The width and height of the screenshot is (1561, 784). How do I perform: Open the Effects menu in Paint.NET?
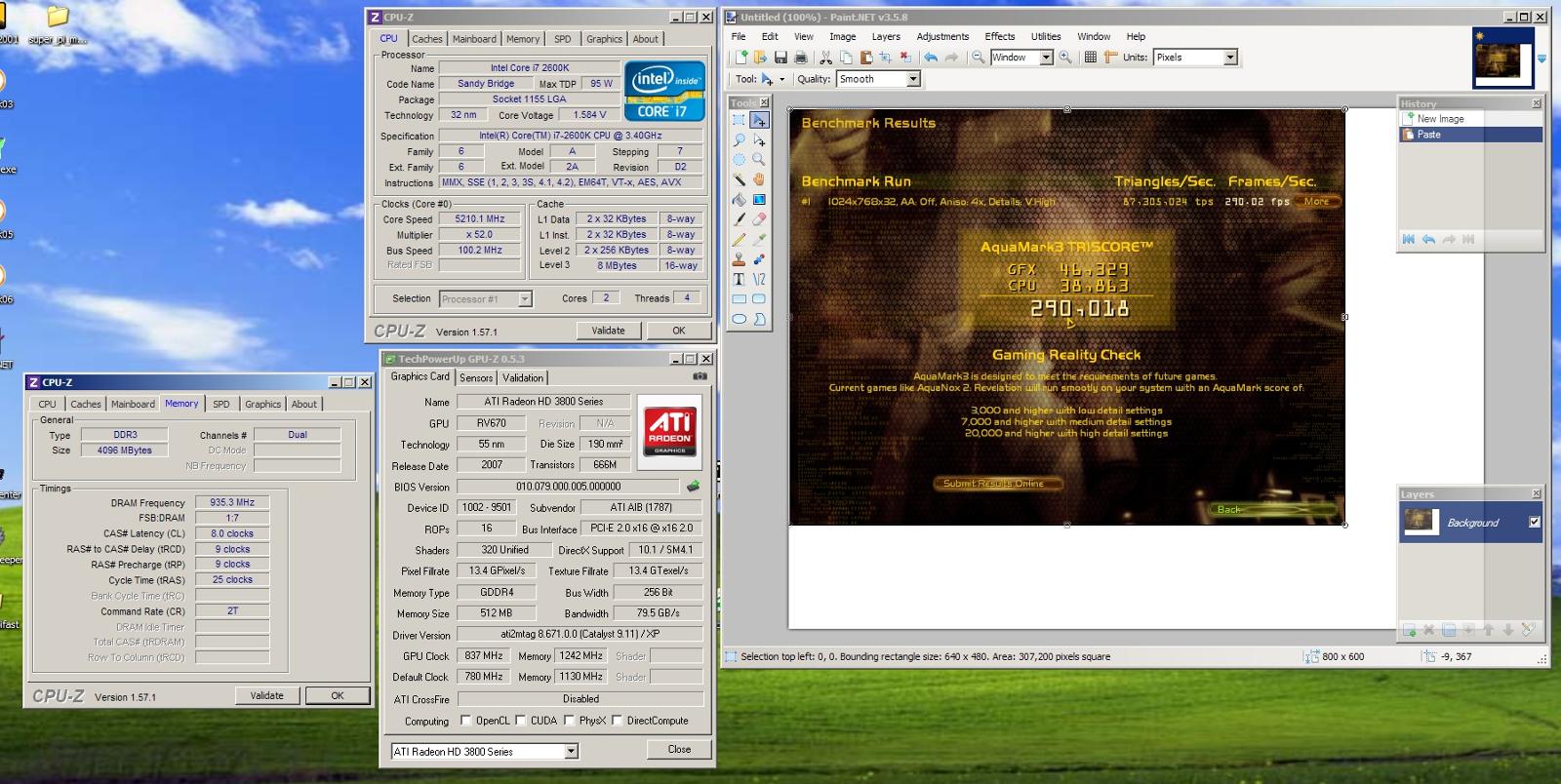click(x=999, y=36)
